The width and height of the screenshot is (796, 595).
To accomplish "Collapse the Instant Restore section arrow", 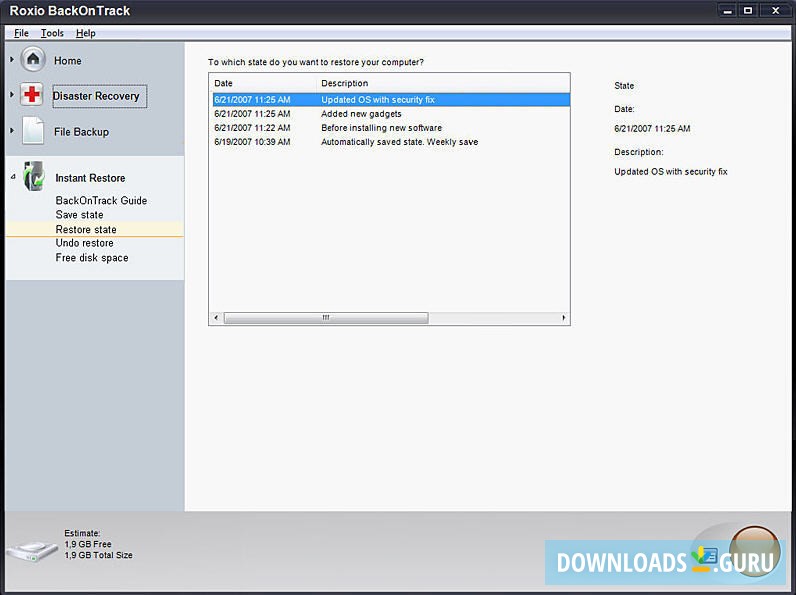I will [x=13, y=177].
